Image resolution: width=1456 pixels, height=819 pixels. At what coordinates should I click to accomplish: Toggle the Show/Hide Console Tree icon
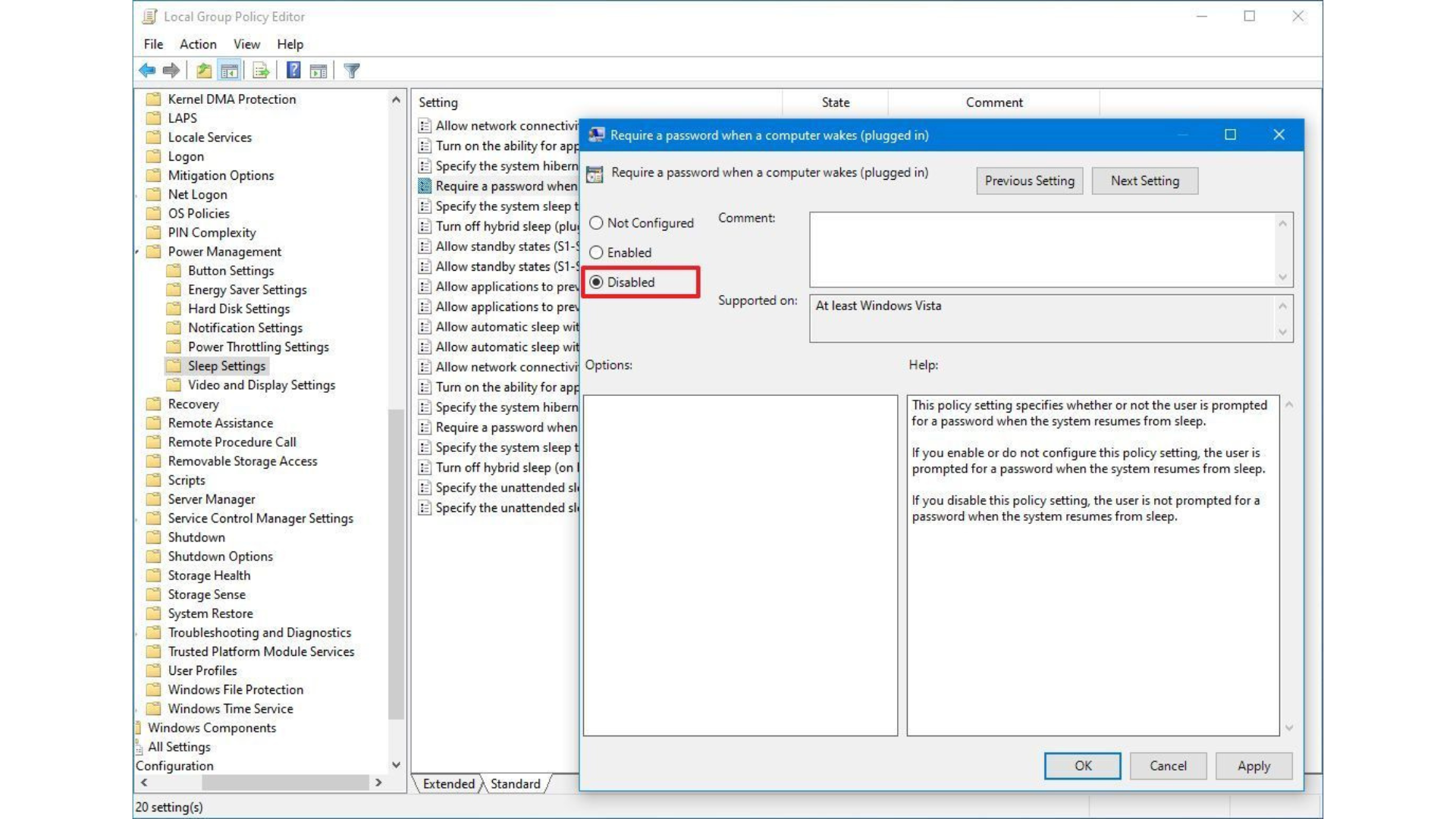click(230, 71)
